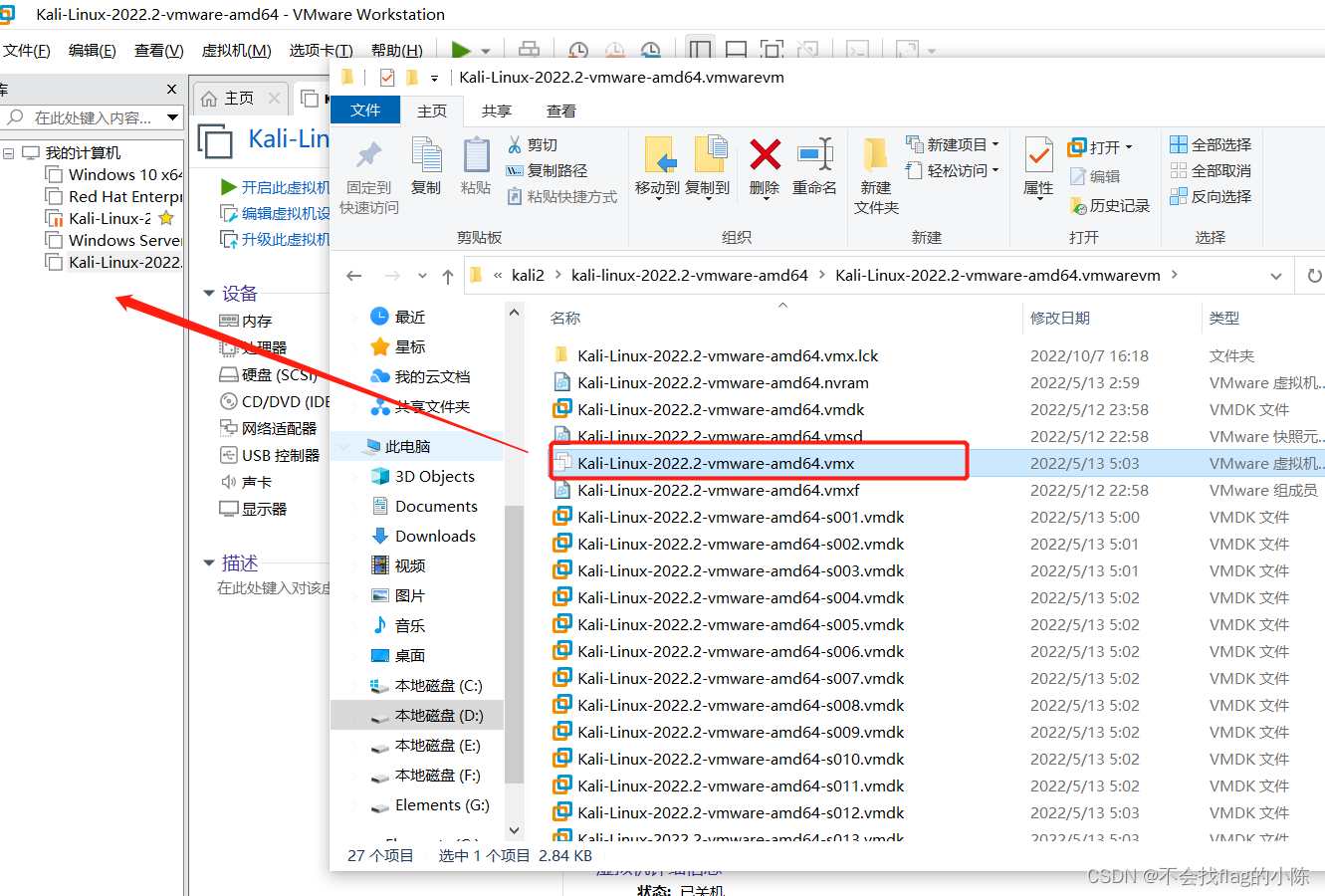Image resolution: width=1325 pixels, height=896 pixels.
Task: Select Local Disk (D:) in navigation pane
Action: (417, 716)
